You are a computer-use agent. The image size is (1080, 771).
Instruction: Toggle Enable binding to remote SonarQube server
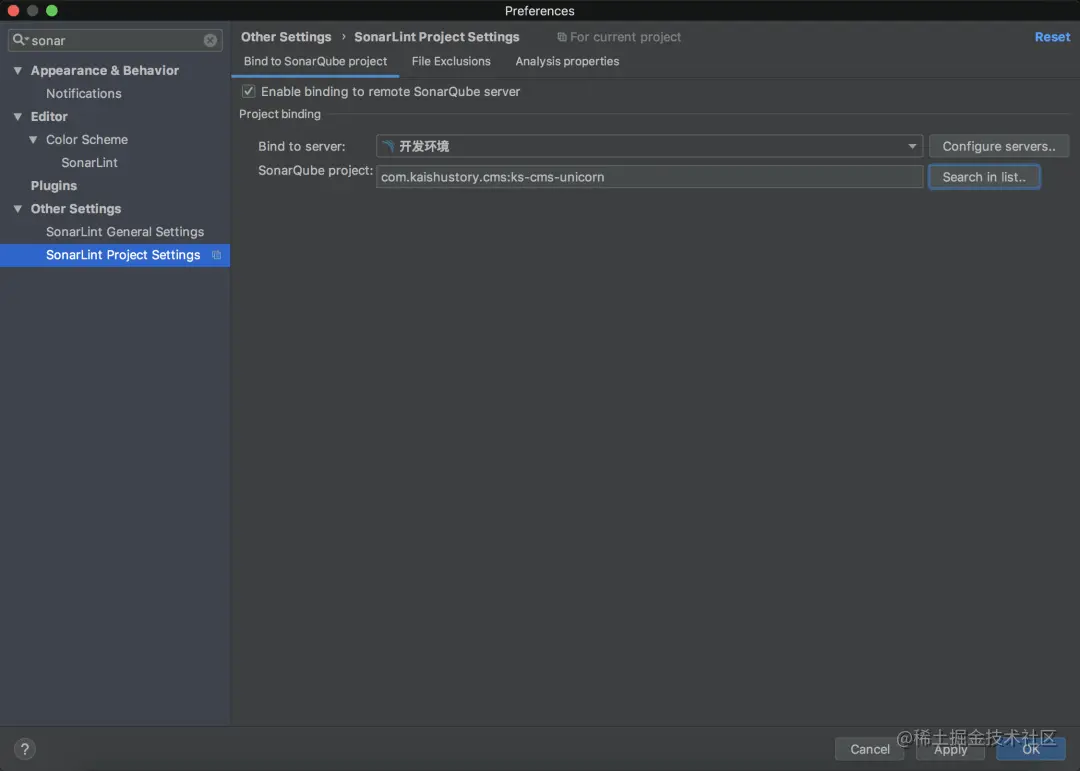coord(249,92)
